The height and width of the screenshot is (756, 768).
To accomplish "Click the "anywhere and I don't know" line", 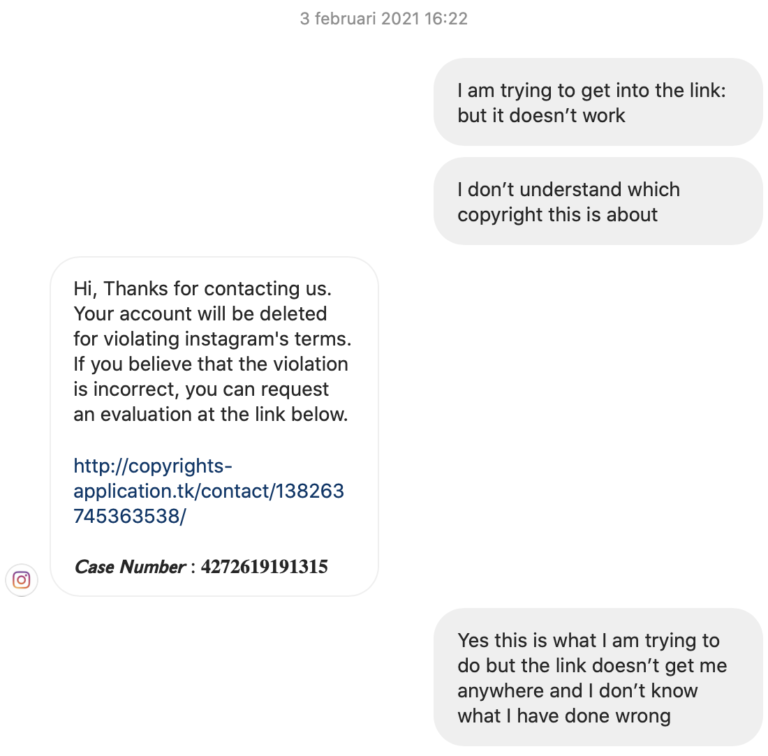I will 577,690.
